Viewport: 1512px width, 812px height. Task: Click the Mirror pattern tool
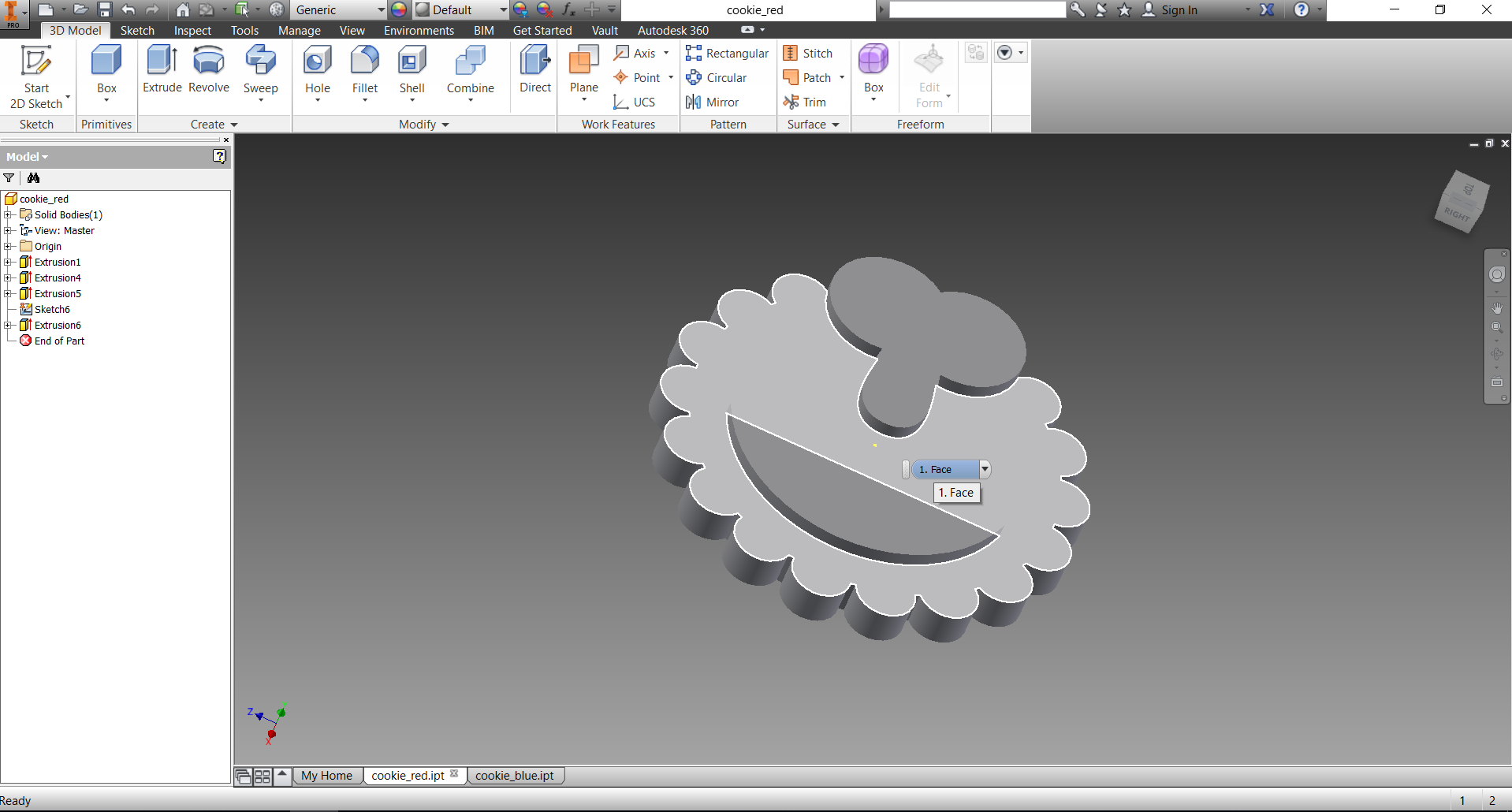click(713, 102)
